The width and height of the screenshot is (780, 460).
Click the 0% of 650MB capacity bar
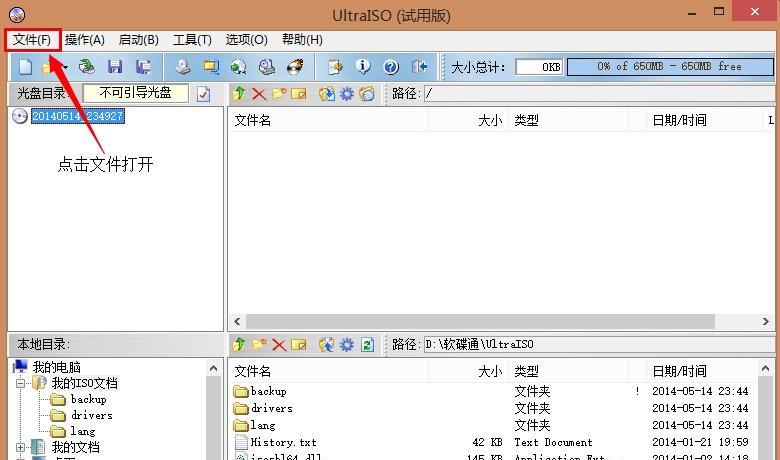670,67
